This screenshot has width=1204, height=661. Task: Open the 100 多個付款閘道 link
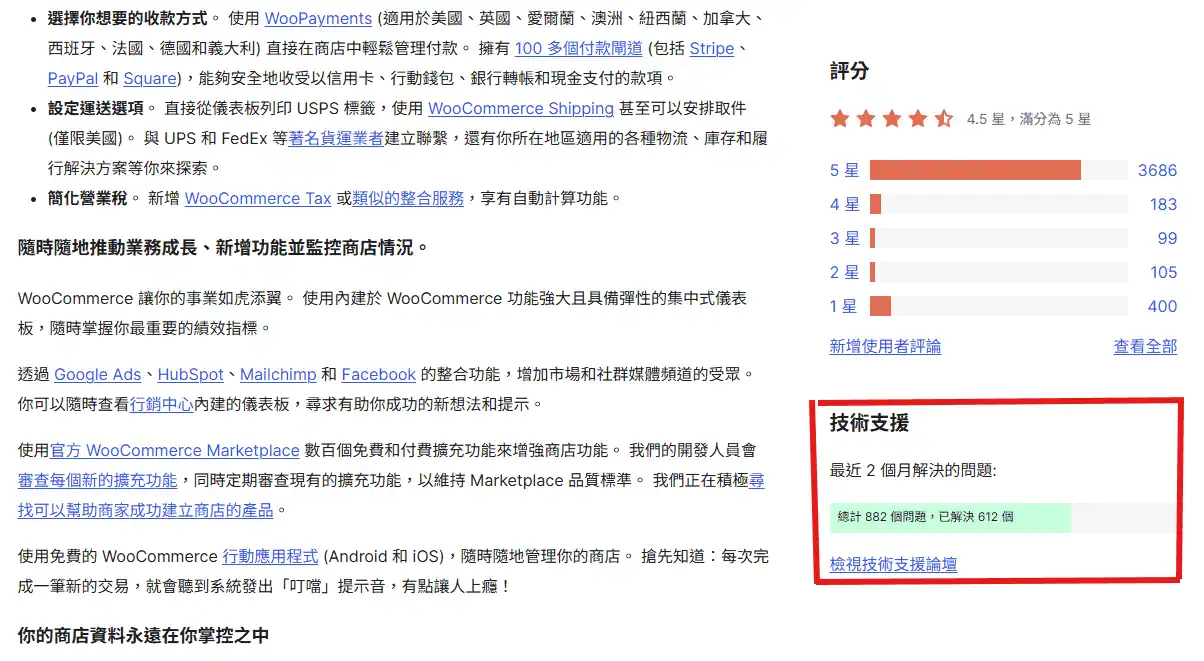click(578, 48)
